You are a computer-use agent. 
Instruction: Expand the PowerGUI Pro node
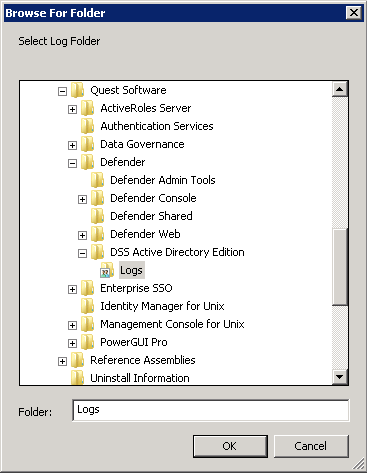[x=72, y=343]
